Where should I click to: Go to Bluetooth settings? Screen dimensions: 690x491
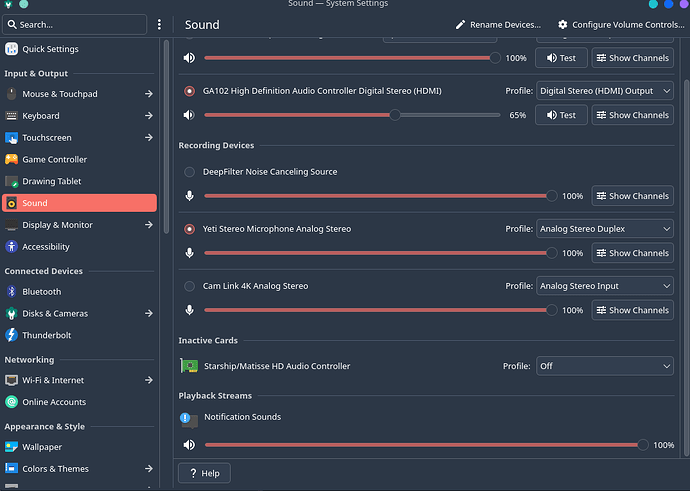pyautogui.click(x=79, y=291)
